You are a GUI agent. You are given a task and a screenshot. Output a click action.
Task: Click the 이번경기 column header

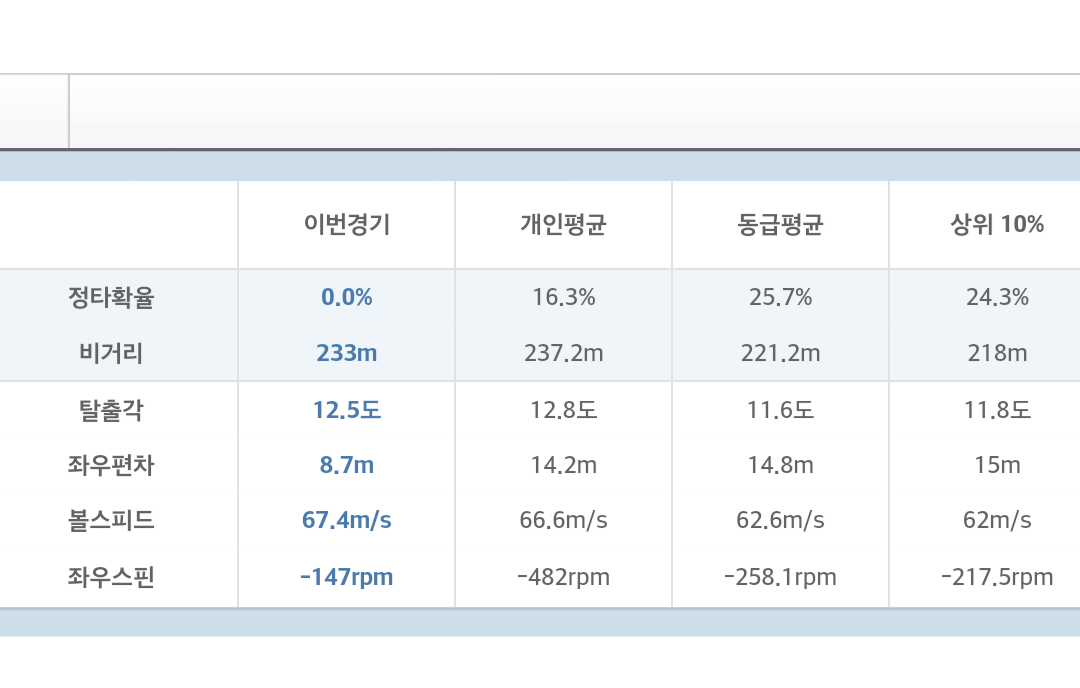[346, 225]
